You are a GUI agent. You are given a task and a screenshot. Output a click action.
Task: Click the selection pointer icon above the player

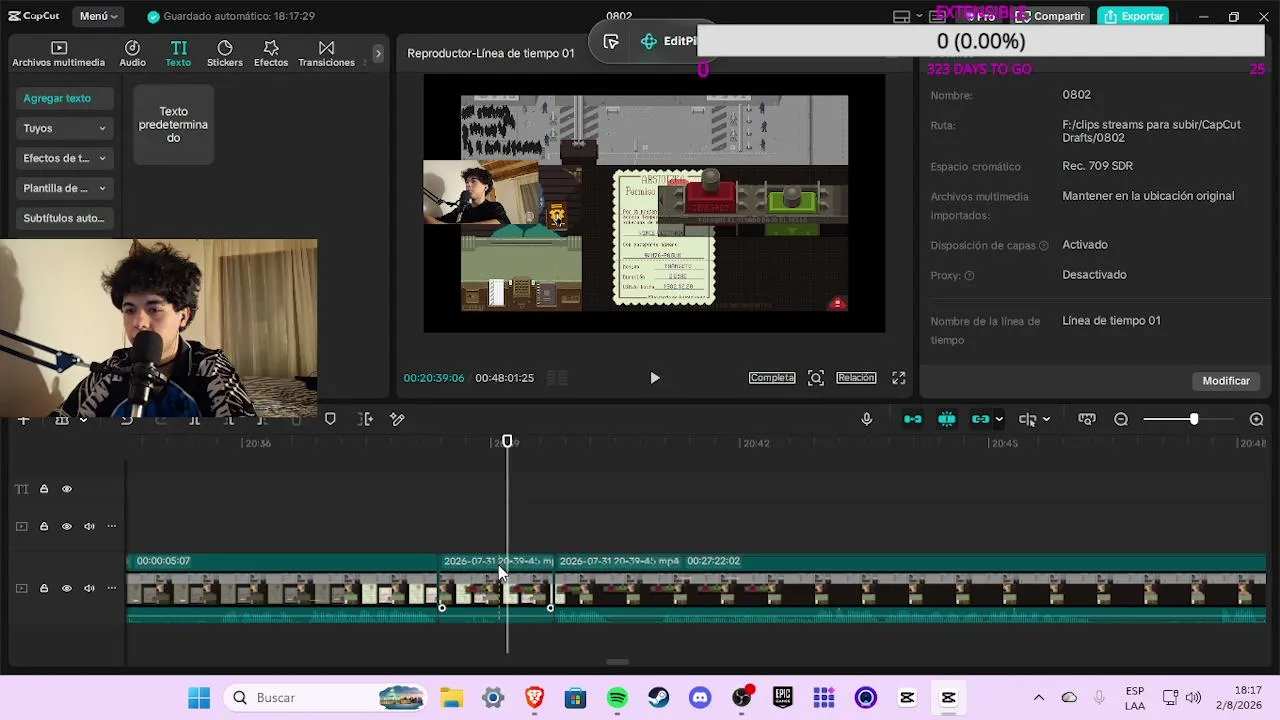(611, 41)
